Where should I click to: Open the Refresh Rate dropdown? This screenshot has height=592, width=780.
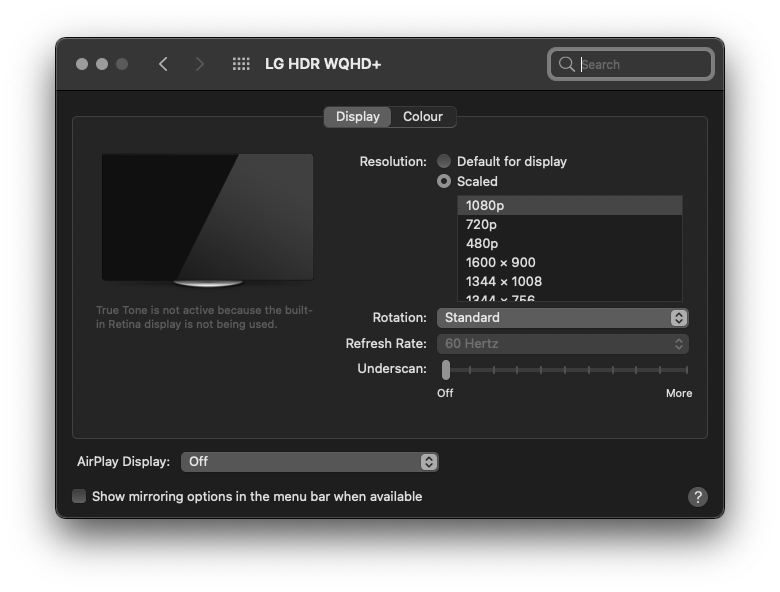[563, 343]
